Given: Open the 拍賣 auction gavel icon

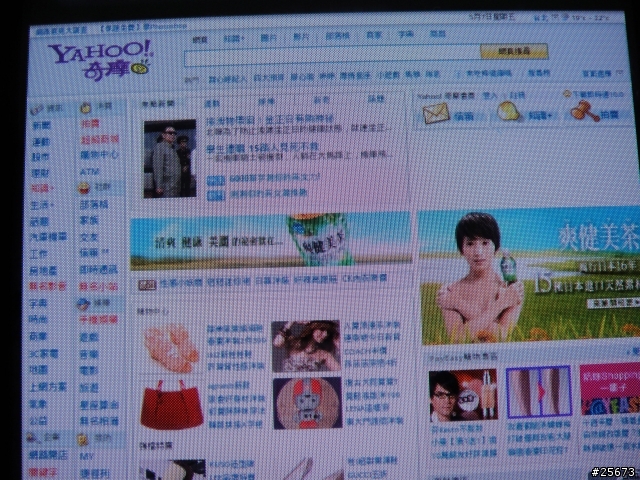Looking at the screenshot, I should pos(584,111).
